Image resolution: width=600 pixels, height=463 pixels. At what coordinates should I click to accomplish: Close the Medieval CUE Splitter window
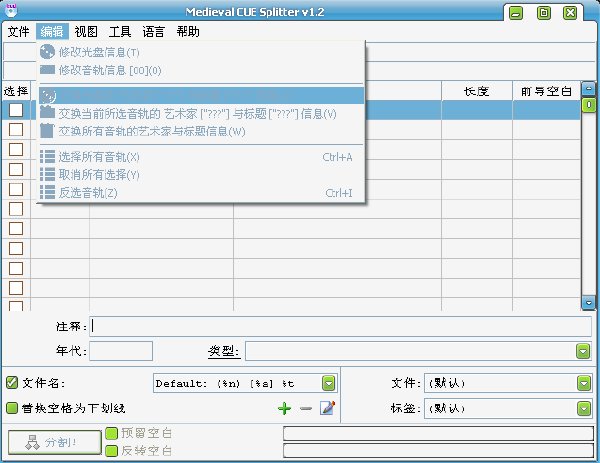click(x=570, y=13)
